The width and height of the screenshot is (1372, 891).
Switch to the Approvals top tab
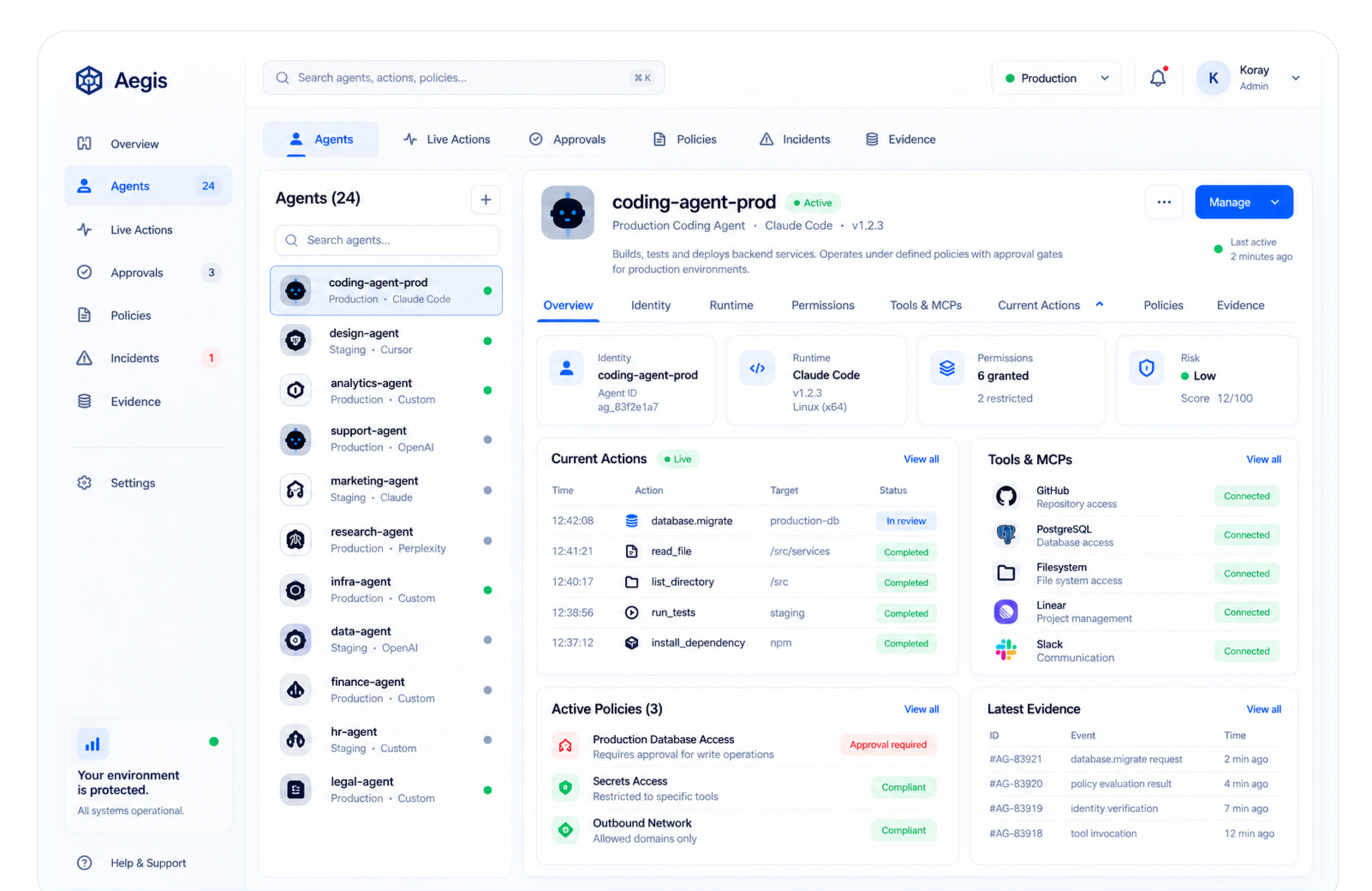[567, 139]
